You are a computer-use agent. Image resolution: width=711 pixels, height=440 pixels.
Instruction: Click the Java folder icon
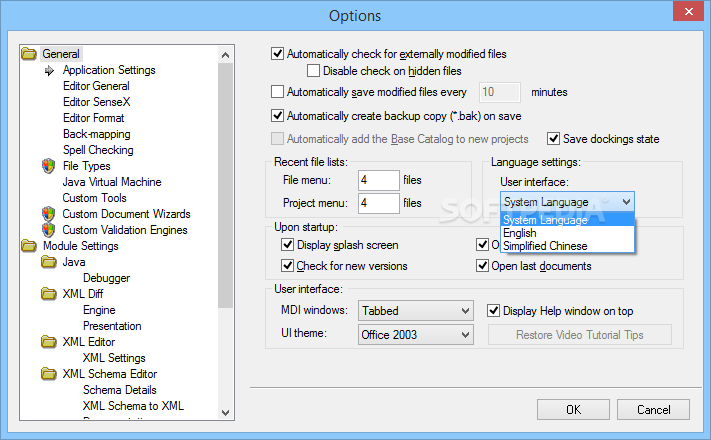tap(49, 262)
